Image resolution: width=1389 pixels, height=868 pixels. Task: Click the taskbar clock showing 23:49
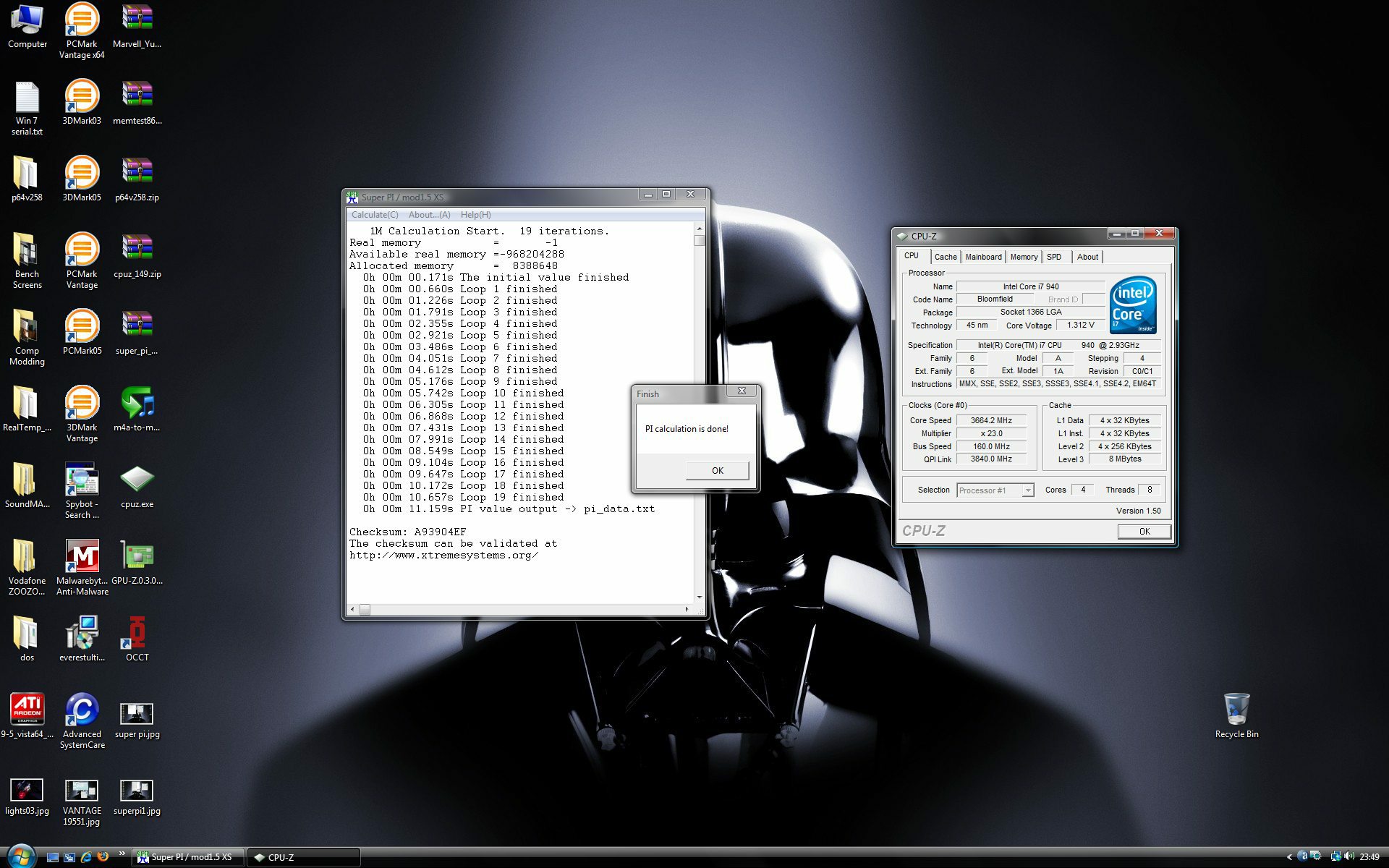click(1369, 857)
